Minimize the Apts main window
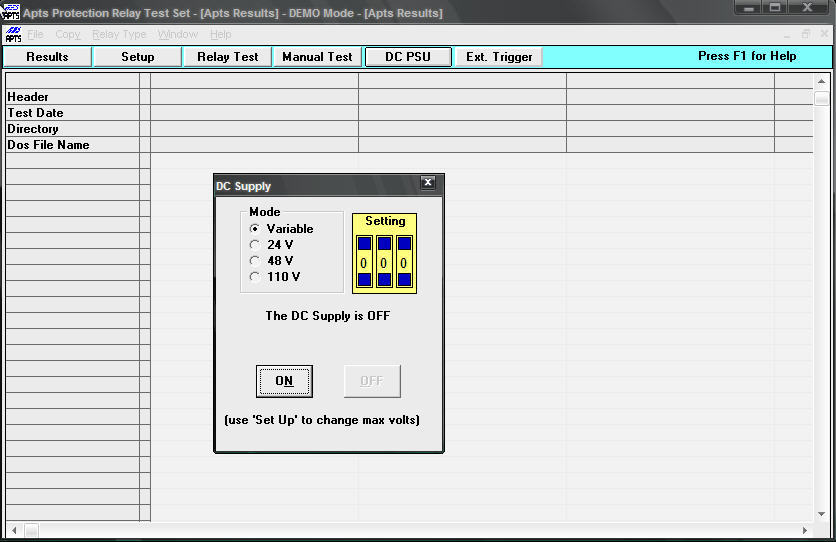This screenshot has height=542, width=836. [749, 7]
